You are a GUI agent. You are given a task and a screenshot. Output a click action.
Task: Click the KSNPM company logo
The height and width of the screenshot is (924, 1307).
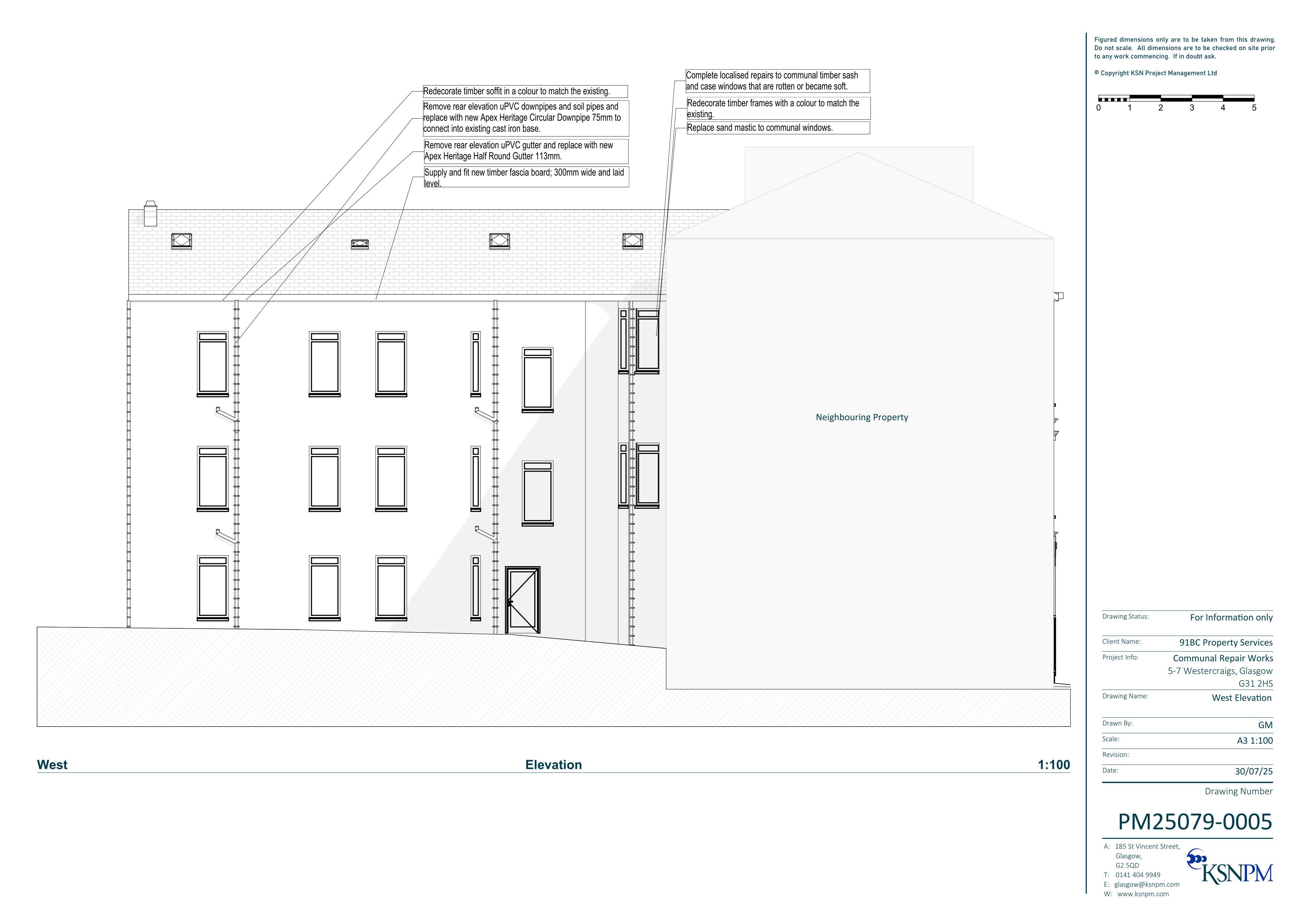[x=1229, y=867]
